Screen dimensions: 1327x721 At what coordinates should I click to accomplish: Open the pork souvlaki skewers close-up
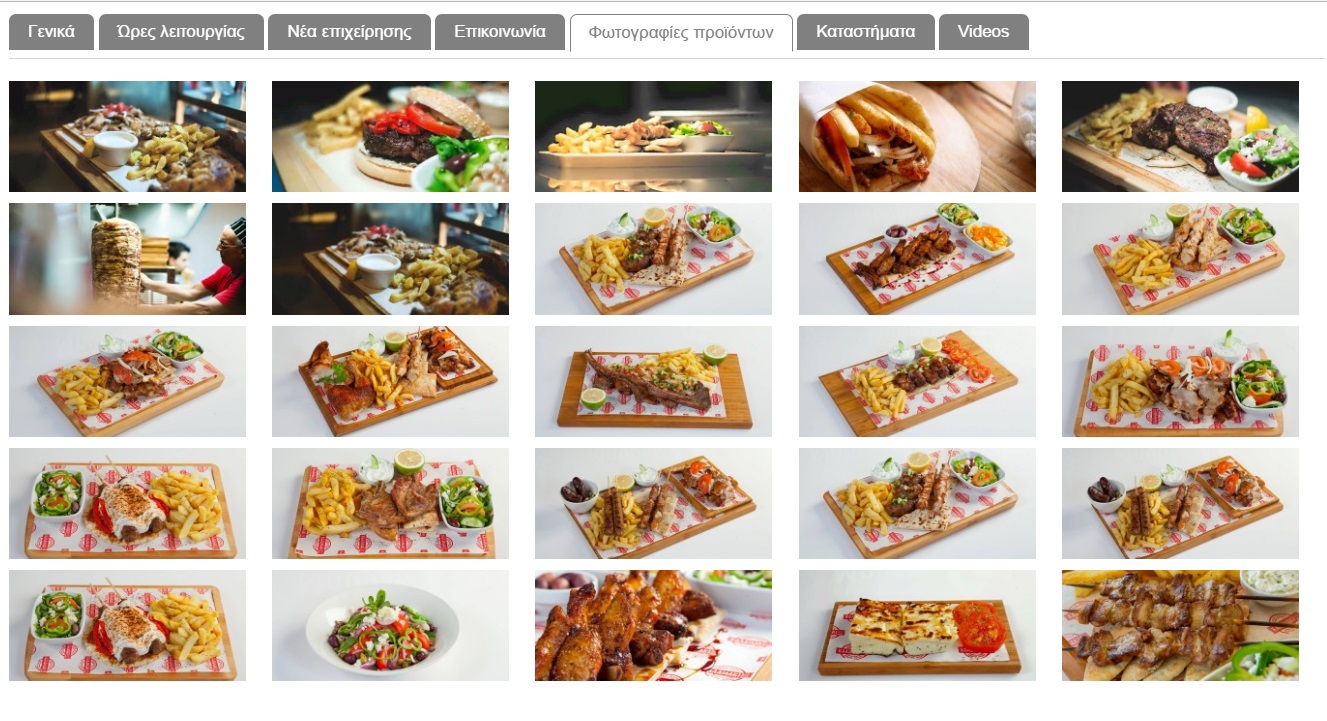1180,626
